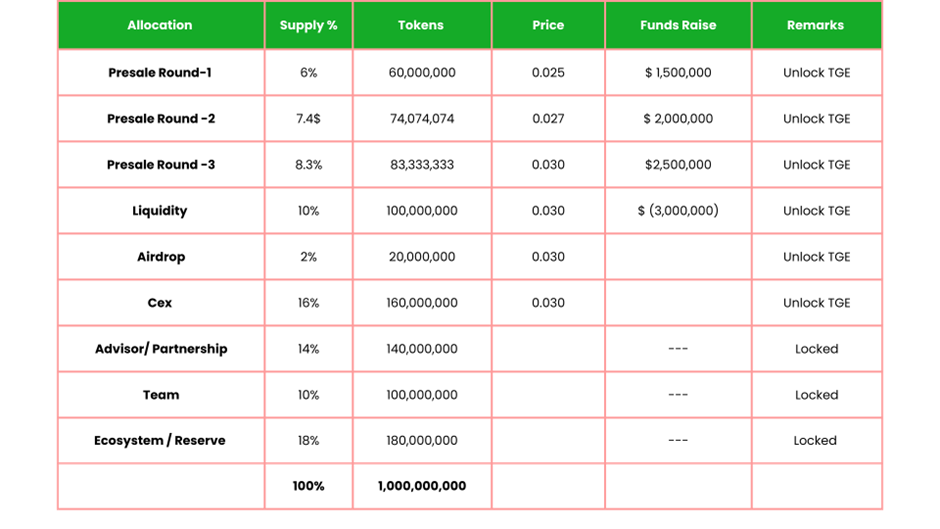Viewport: 940px width, 529px height.
Task: Click the Supply % column header
Action: pos(308,25)
